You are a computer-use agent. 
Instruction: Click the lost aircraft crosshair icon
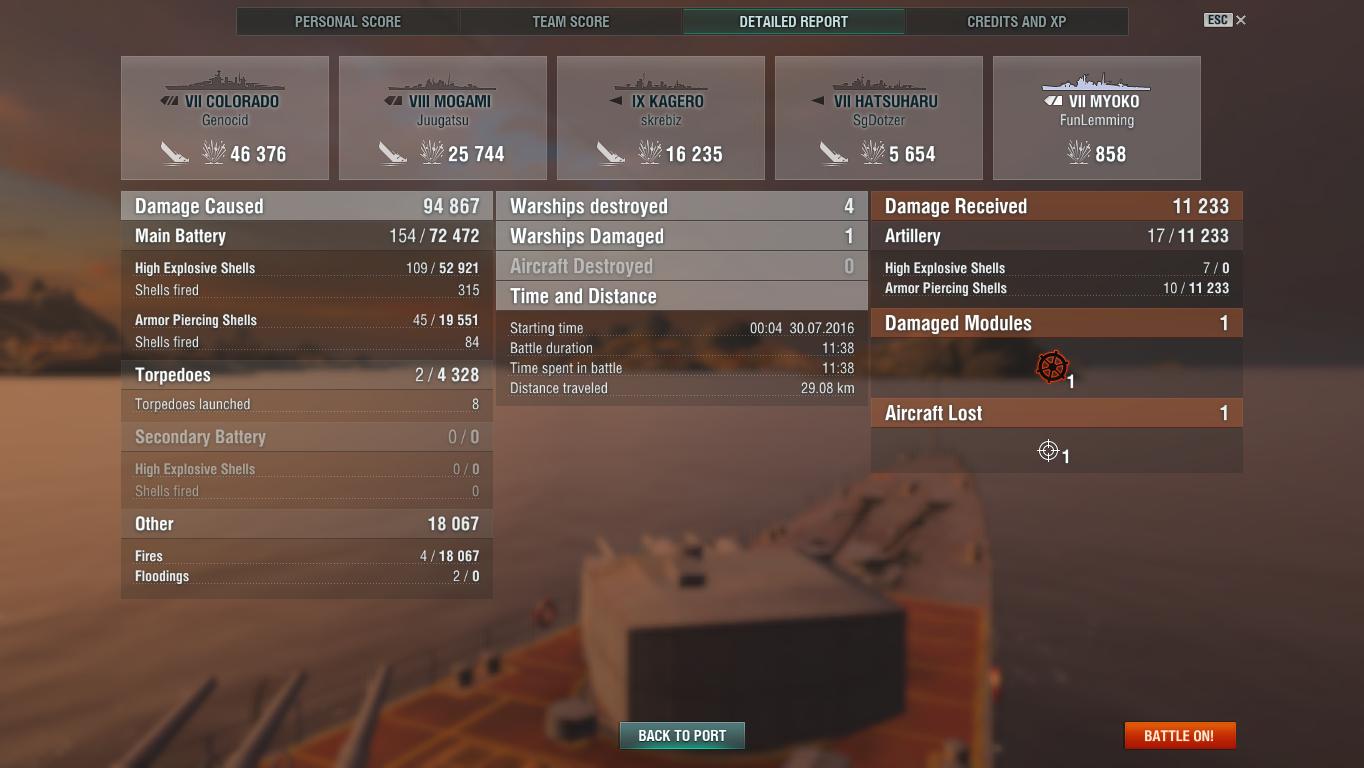click(1048, 451)
